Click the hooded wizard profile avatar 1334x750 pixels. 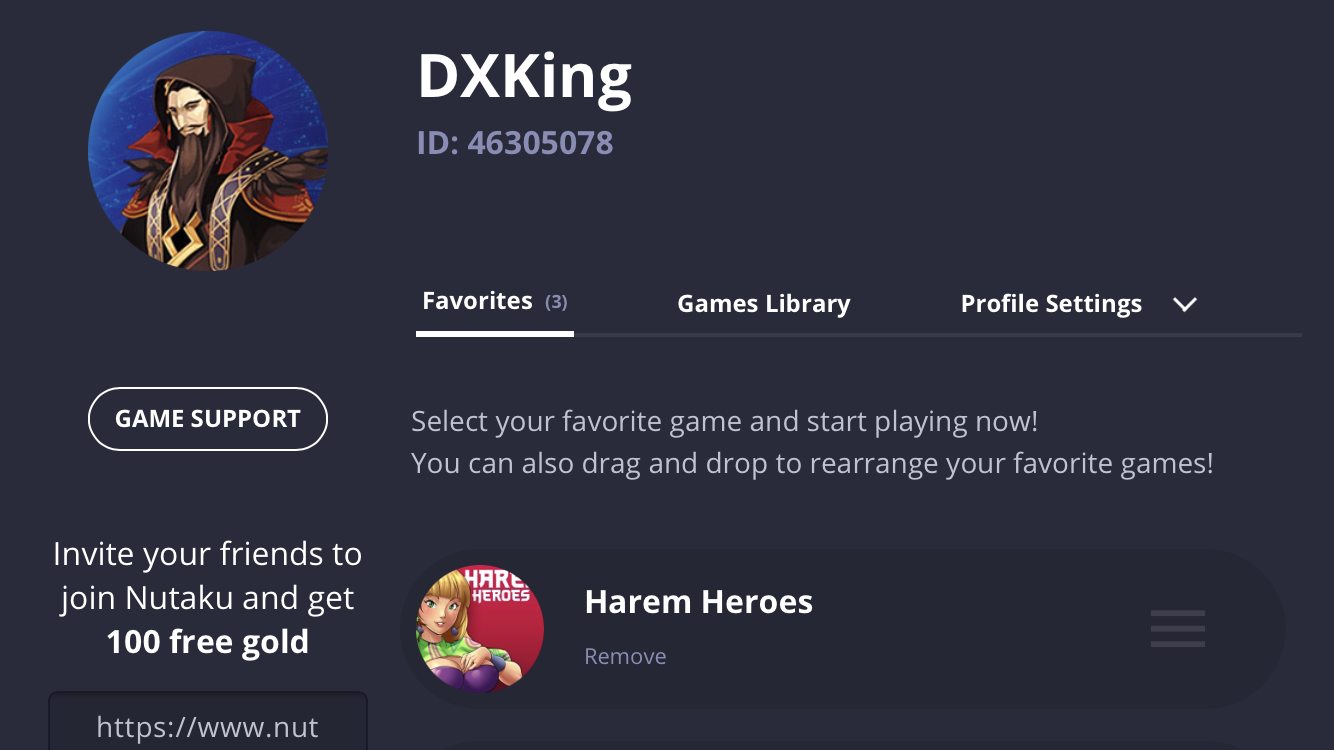208,151
